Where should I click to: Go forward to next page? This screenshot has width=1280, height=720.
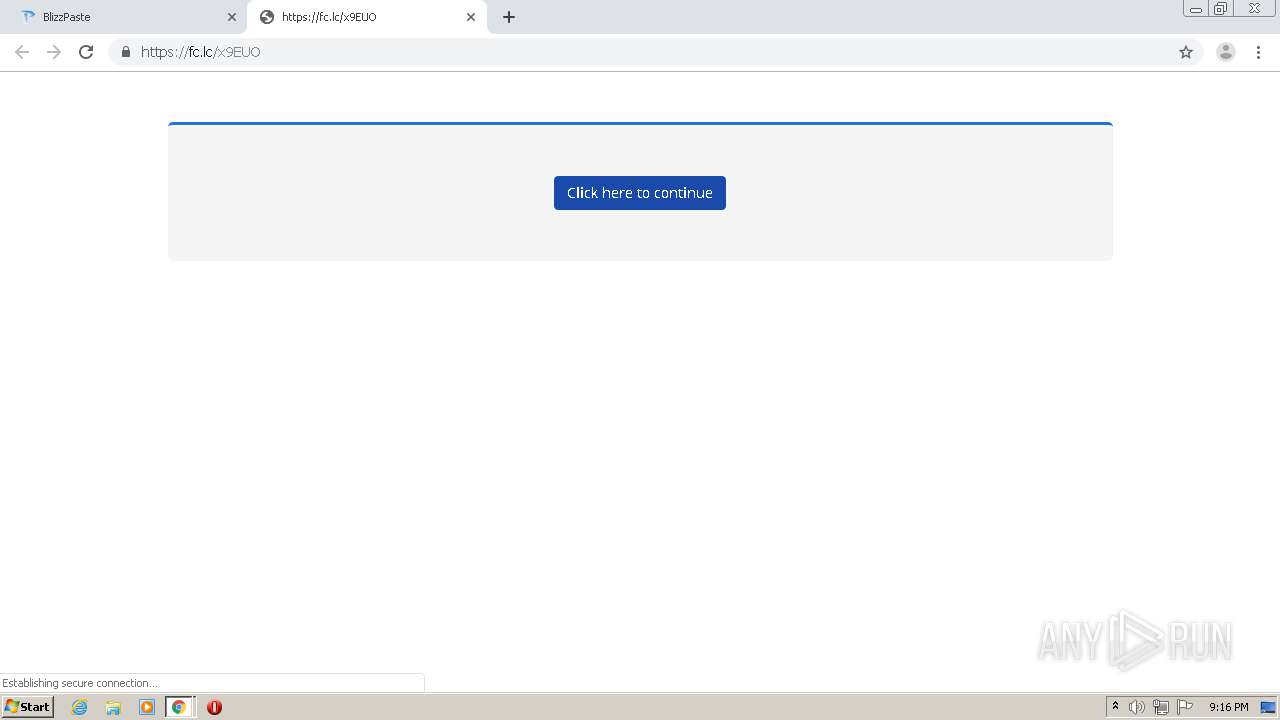pos(54,52)
